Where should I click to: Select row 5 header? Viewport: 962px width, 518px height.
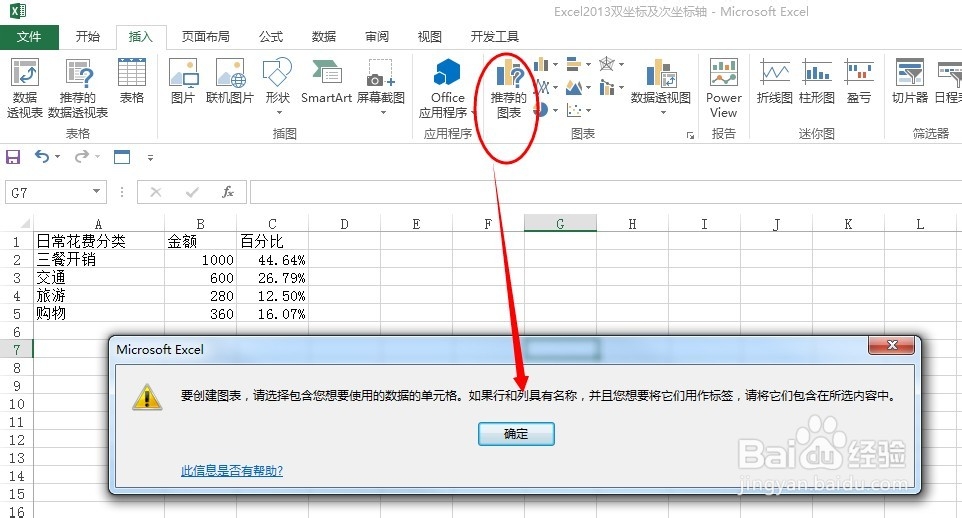[17, 314]
